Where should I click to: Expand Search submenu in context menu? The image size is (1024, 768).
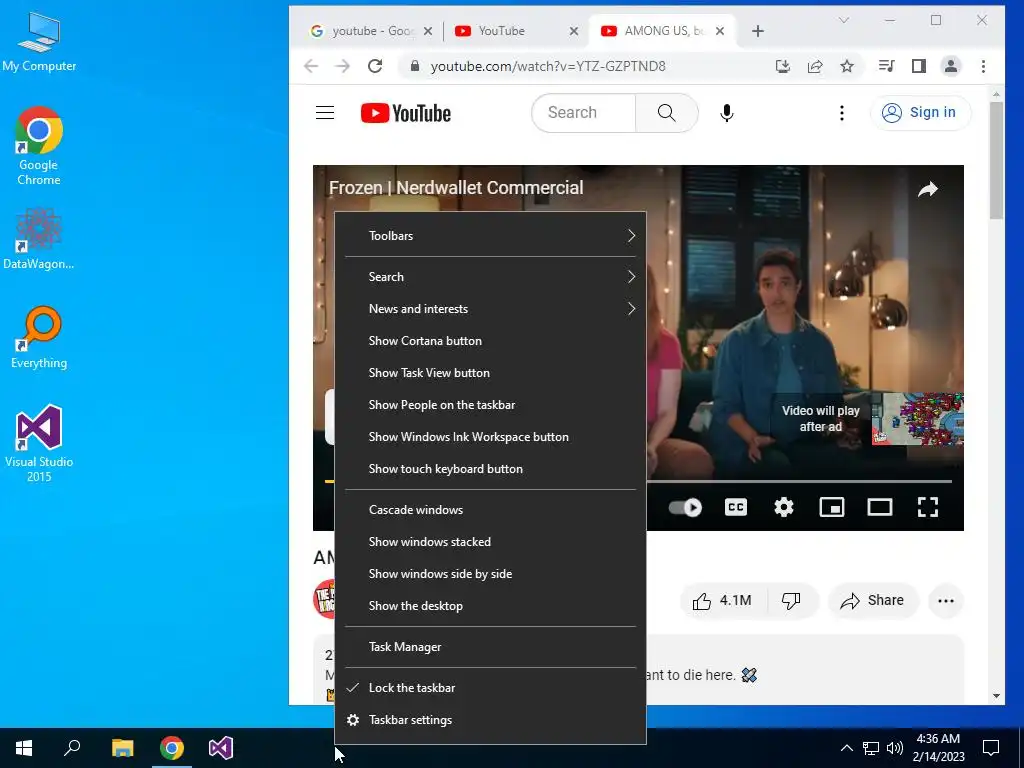[490, 277]
